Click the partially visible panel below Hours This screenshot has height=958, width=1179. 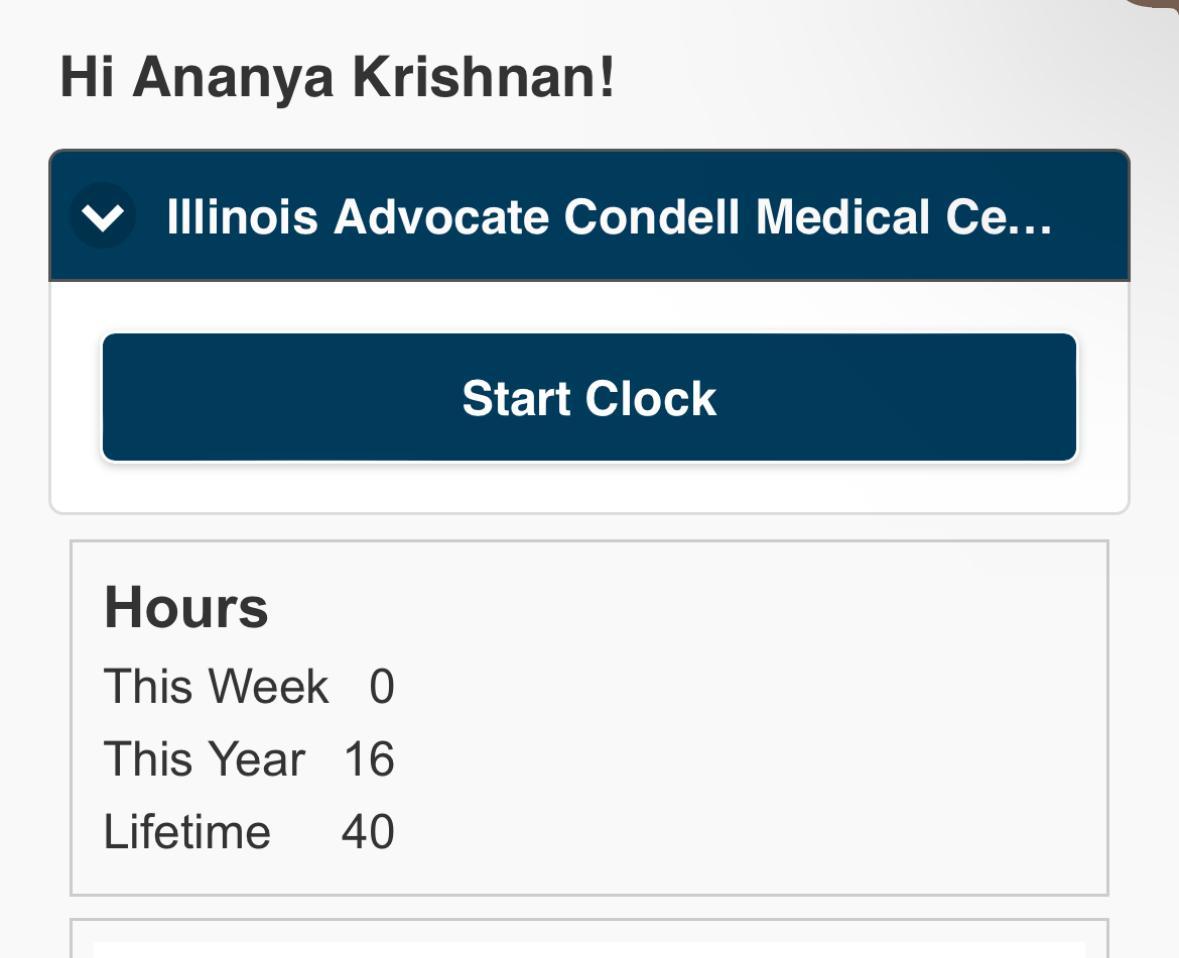pos(589,940)
